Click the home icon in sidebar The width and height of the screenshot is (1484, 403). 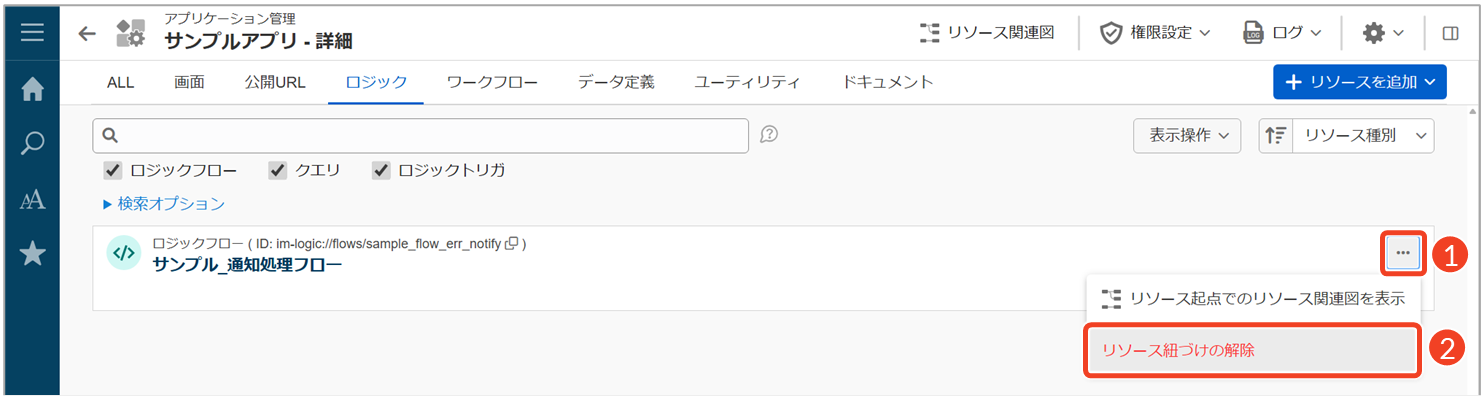point(32,90)
